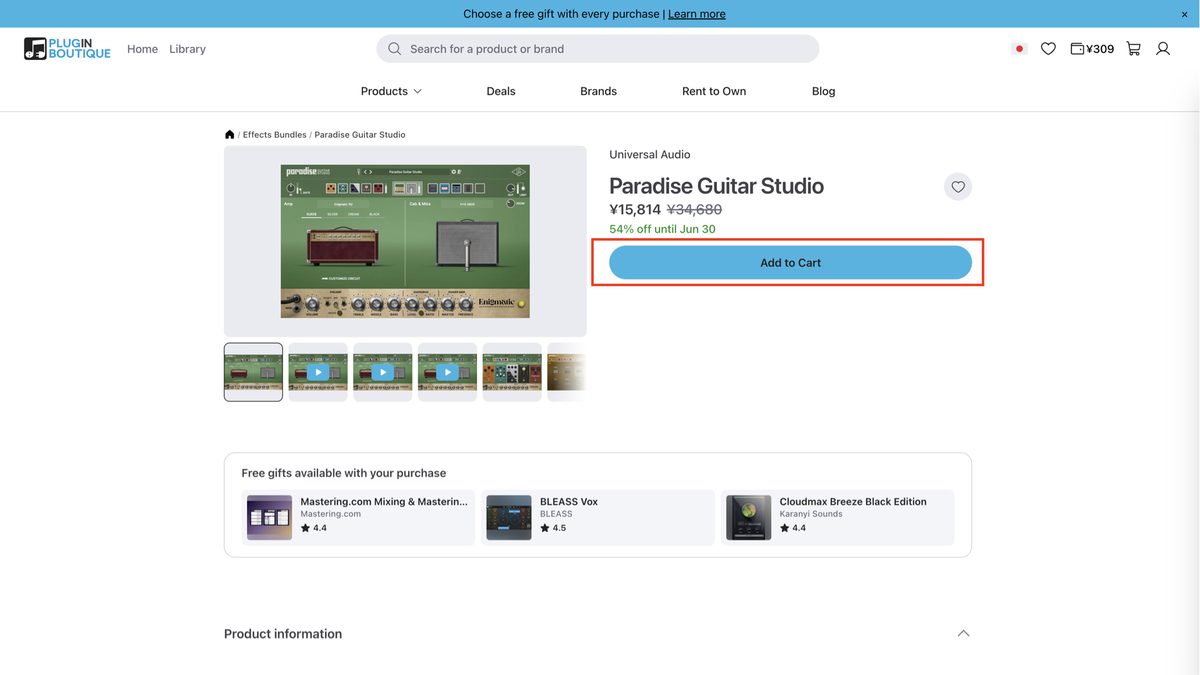This screenshot has height=675, width=1200.
Task: Collapse the Product information section
Action: pyautogui.click(x=963, y=633)
